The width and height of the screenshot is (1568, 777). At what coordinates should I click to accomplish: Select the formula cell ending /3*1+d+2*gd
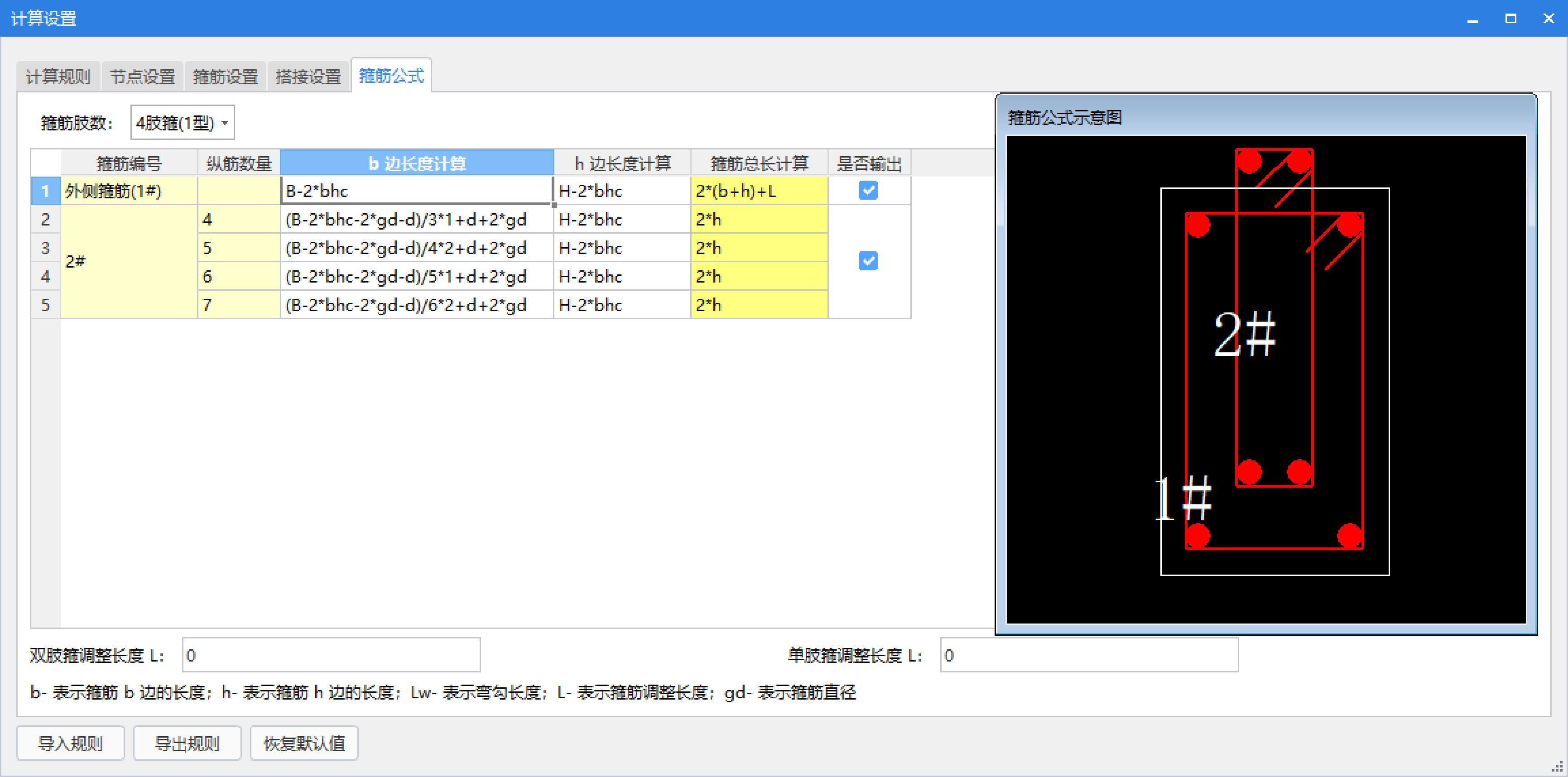417,219
